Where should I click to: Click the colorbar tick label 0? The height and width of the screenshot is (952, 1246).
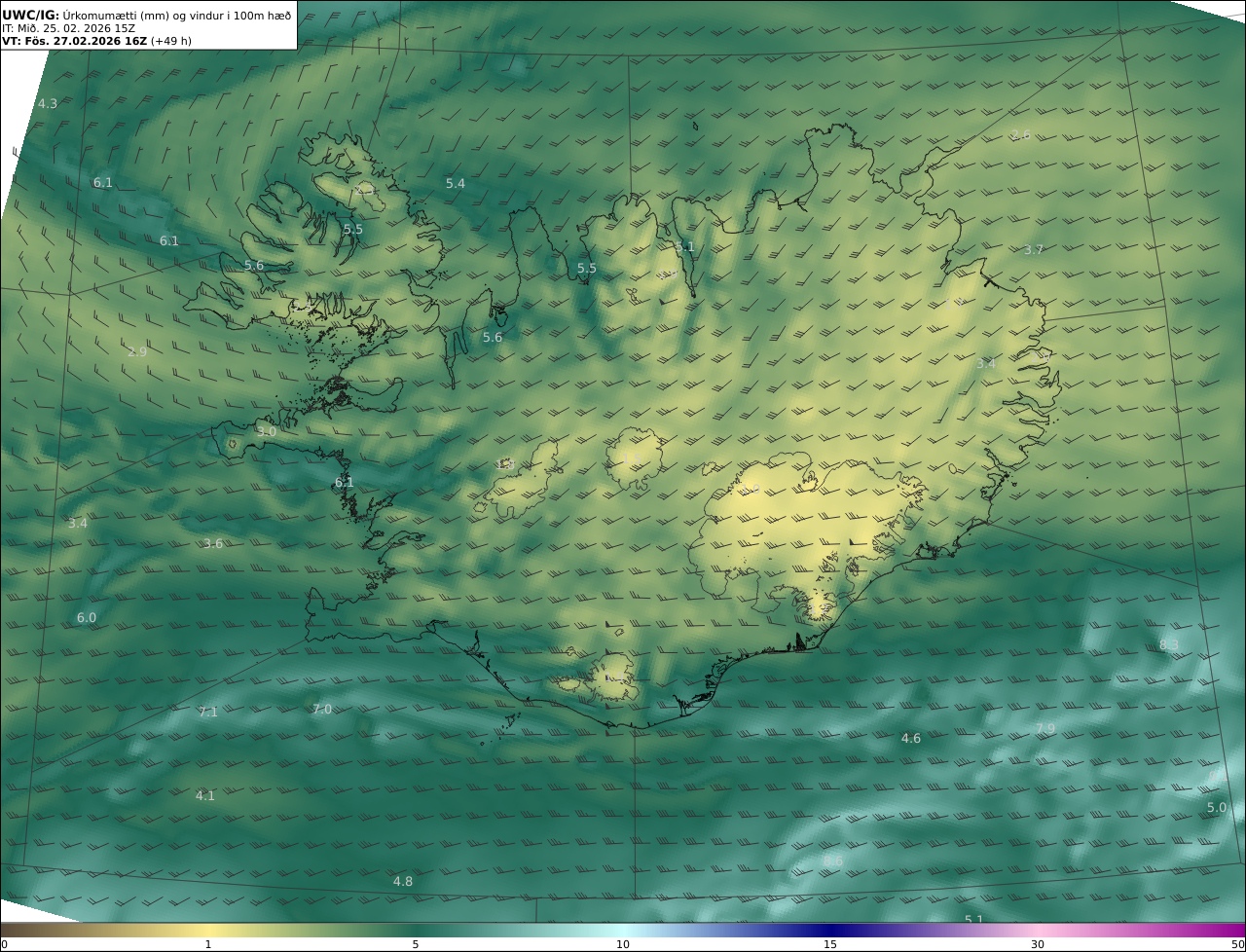tap(4, 944)
